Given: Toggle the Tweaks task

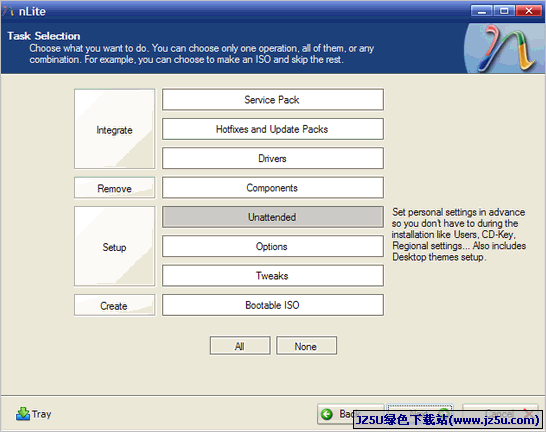Looking at the screenshot, I should [x=273, y=276].
